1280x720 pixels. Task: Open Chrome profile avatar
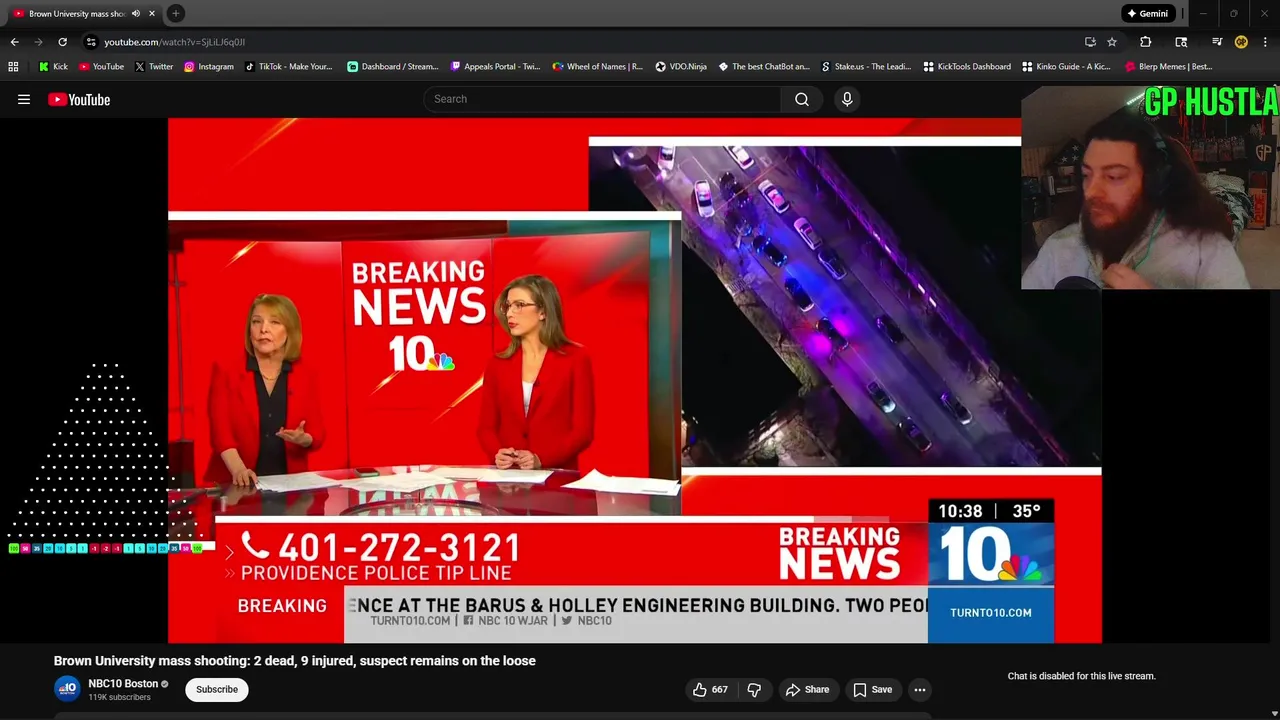coord(1241,42)
